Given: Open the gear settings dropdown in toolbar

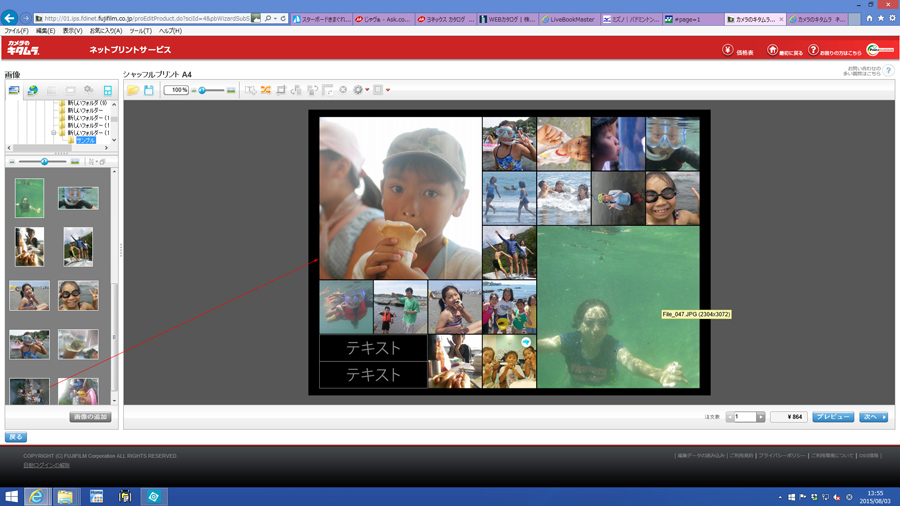Looking at the screenshot, I should pyautogui.click(x=360, y=90).
